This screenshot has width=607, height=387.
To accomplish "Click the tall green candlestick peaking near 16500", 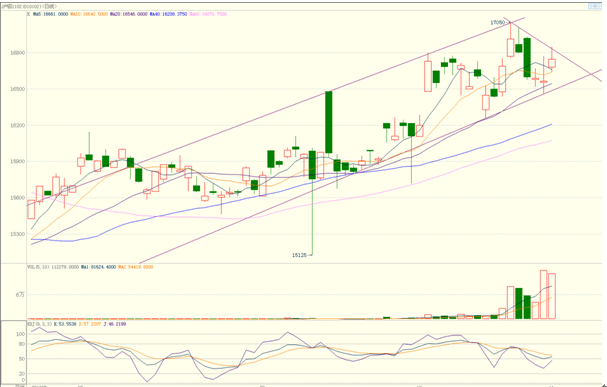I will tap(329, 122).
